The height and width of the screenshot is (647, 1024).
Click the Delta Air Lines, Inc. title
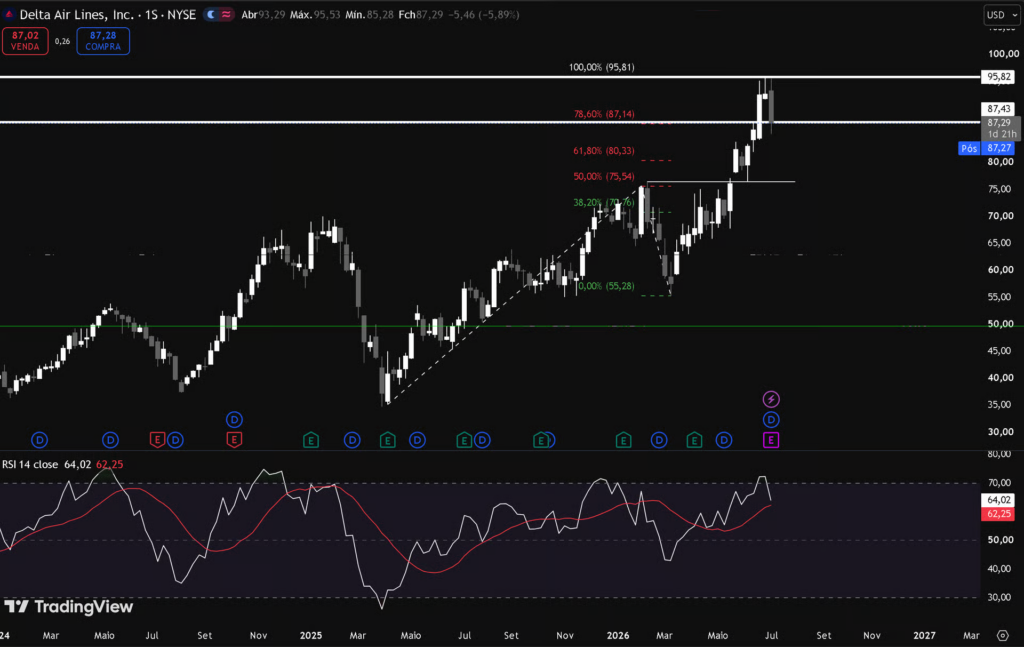click(77, 14)
